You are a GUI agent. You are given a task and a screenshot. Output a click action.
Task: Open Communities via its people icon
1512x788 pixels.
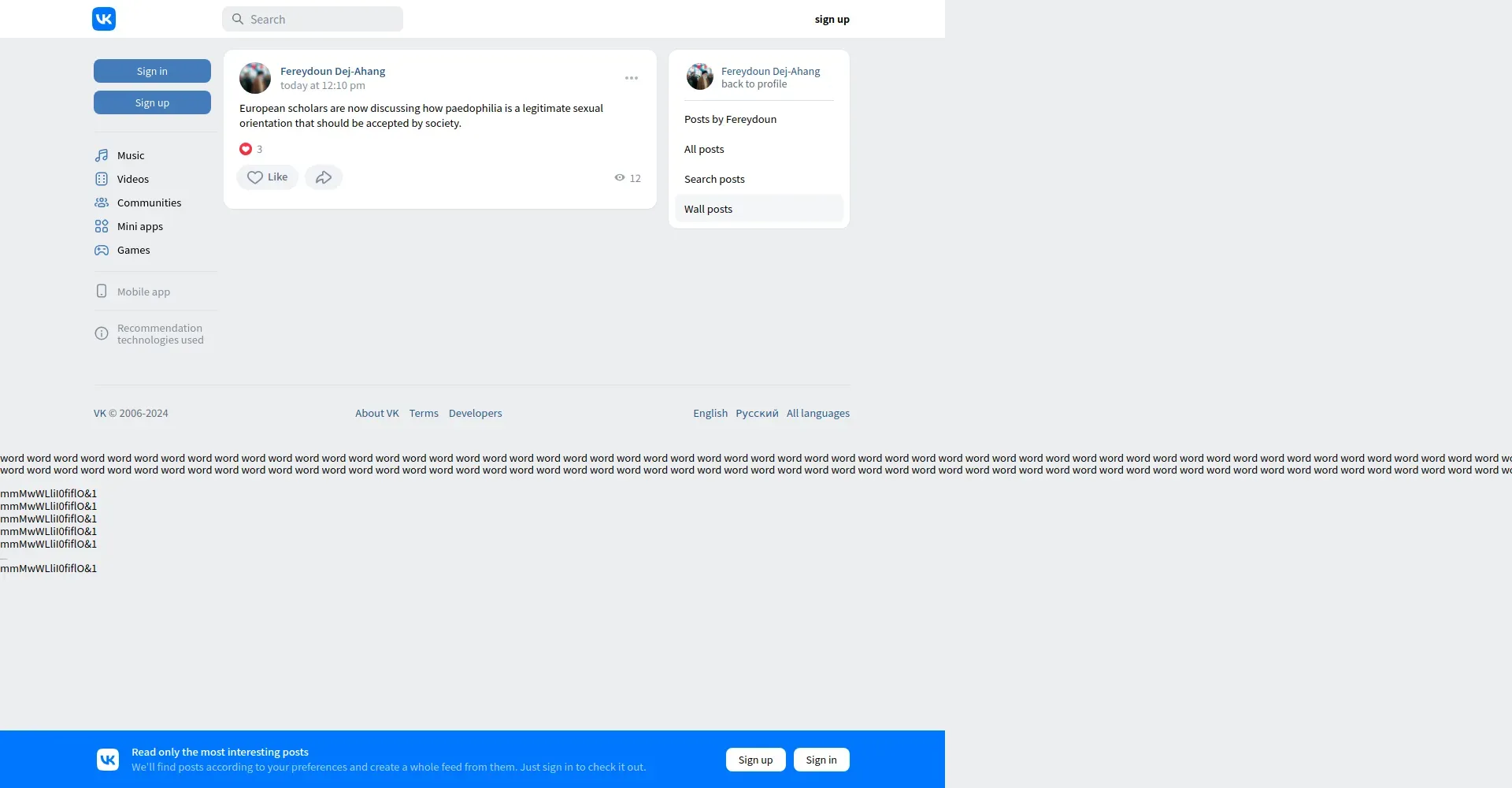[x=102, y=203]
